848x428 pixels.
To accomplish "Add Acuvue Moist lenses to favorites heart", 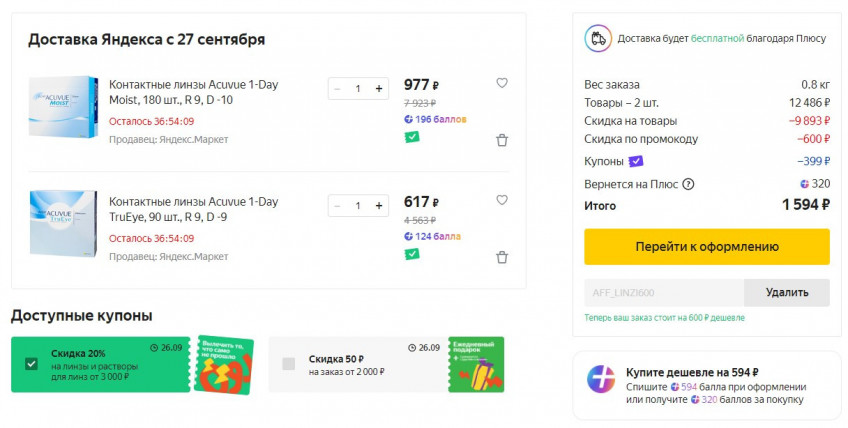I will [x=502, y=83].
